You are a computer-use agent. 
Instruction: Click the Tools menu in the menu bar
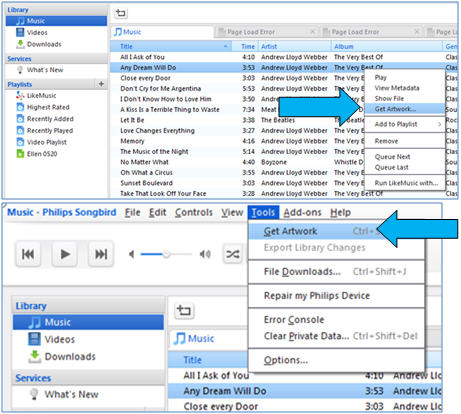pyautogui.click(x=263, y=213)
